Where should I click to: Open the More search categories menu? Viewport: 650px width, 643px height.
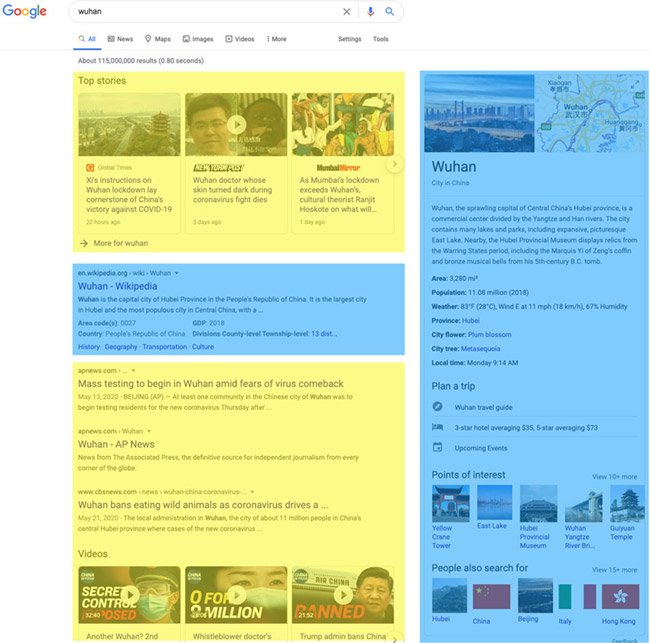[276, 39]
